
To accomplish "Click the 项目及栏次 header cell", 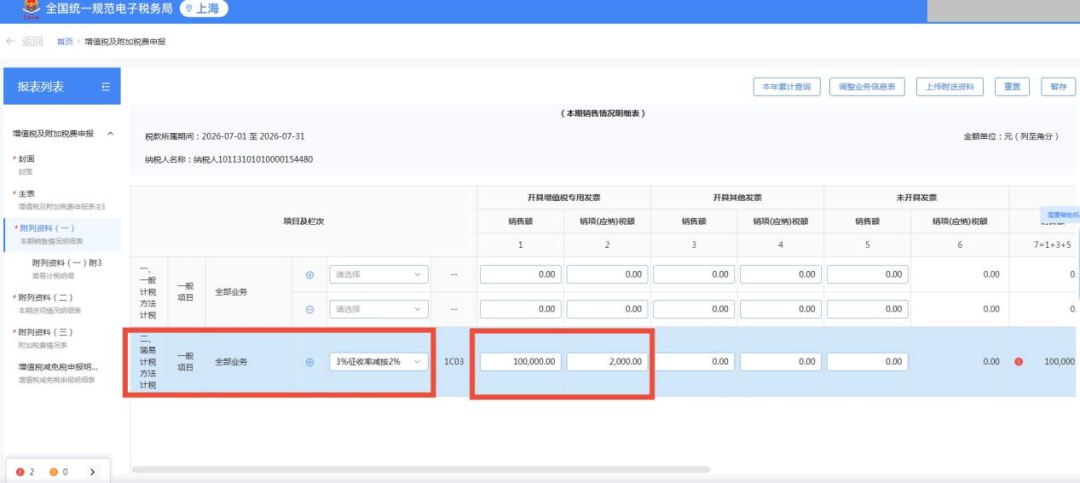I will (x=304, y=222).
